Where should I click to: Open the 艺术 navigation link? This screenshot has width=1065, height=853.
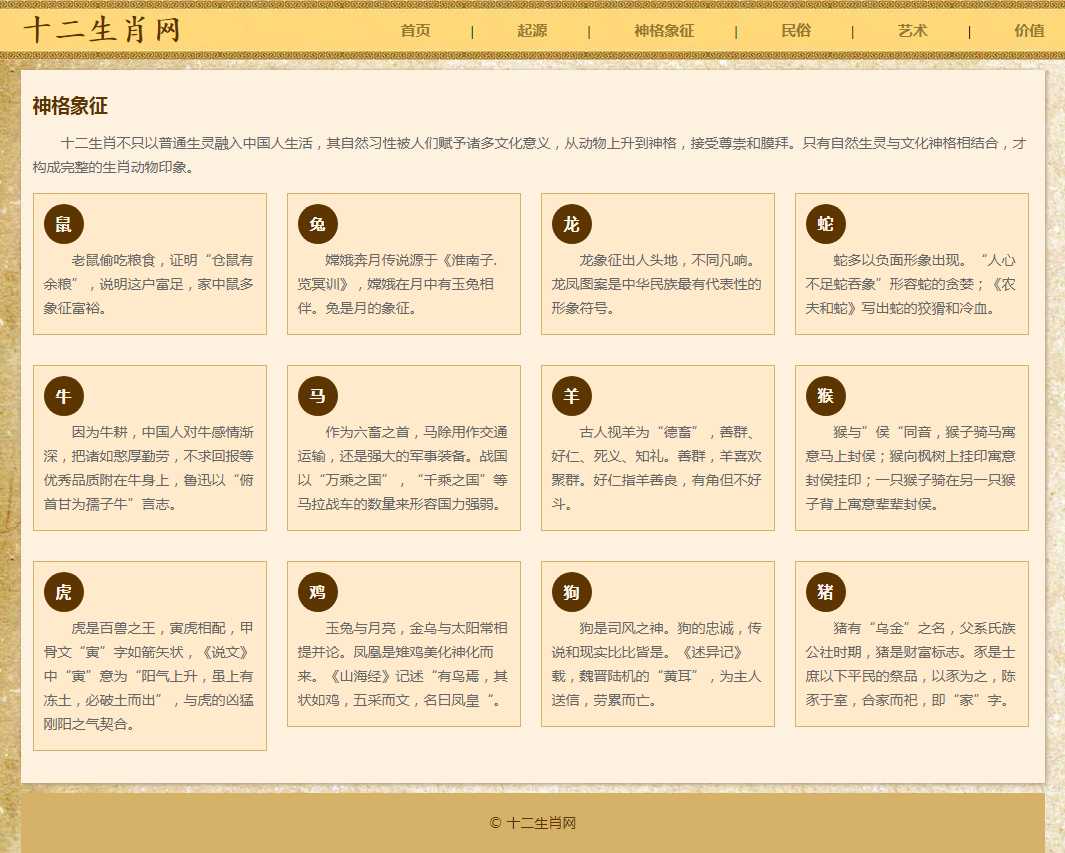pyautogui.click(x=912, y=31)
